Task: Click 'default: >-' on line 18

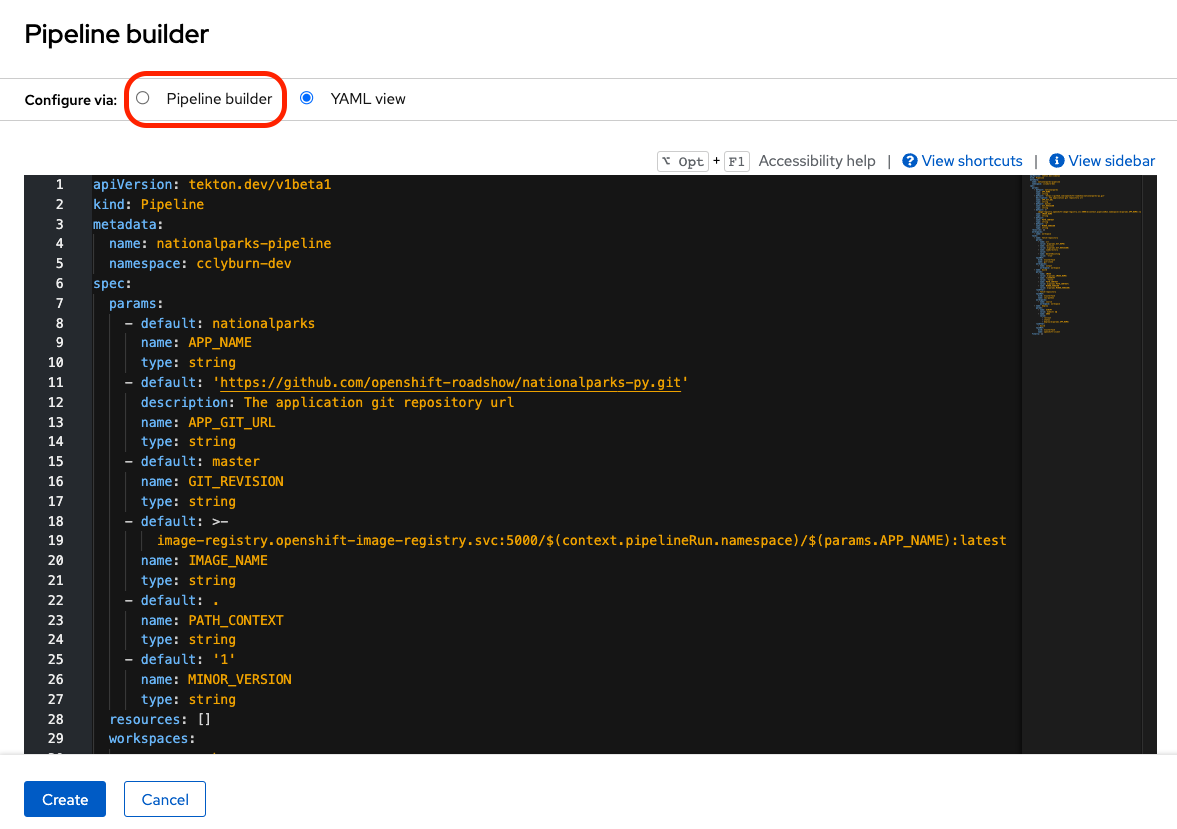Action: coord(184,521)
